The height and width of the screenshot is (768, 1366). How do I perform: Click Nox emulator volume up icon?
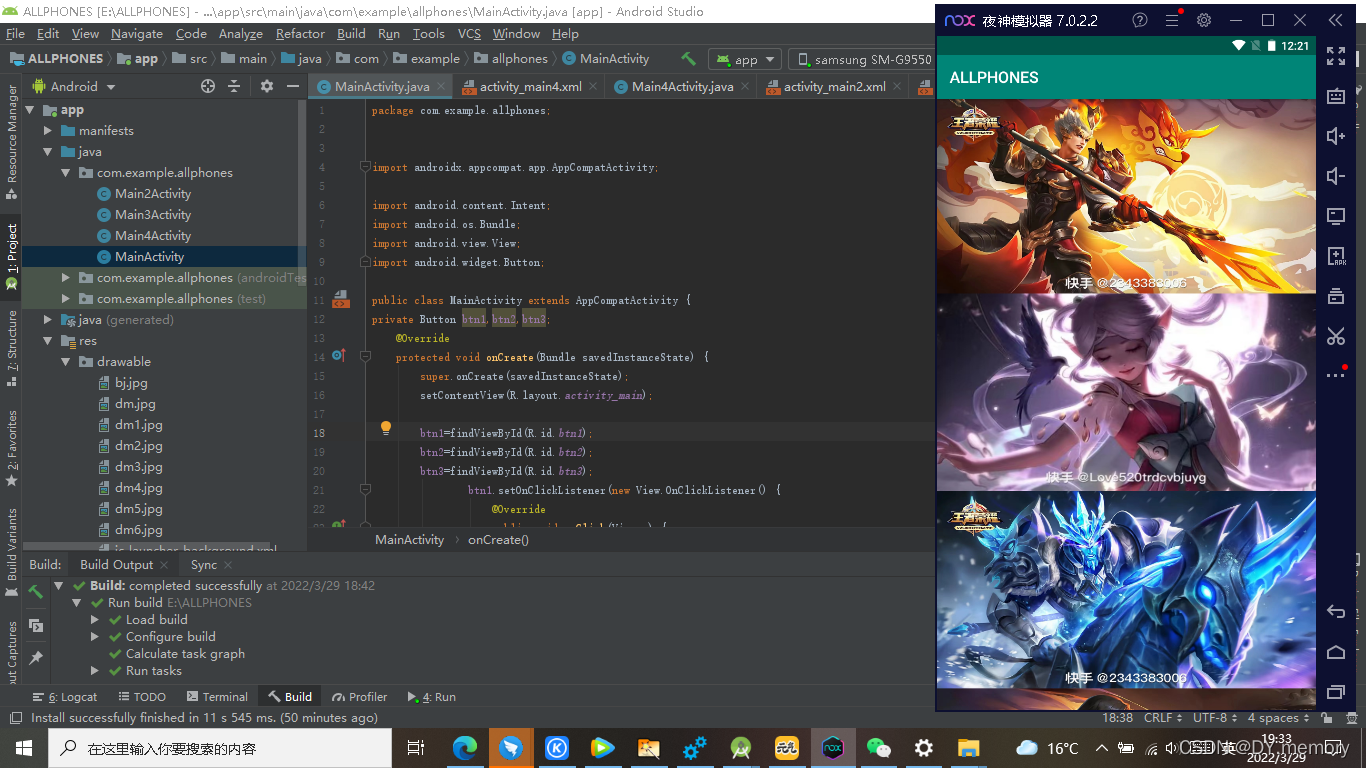coord(1335,136)
